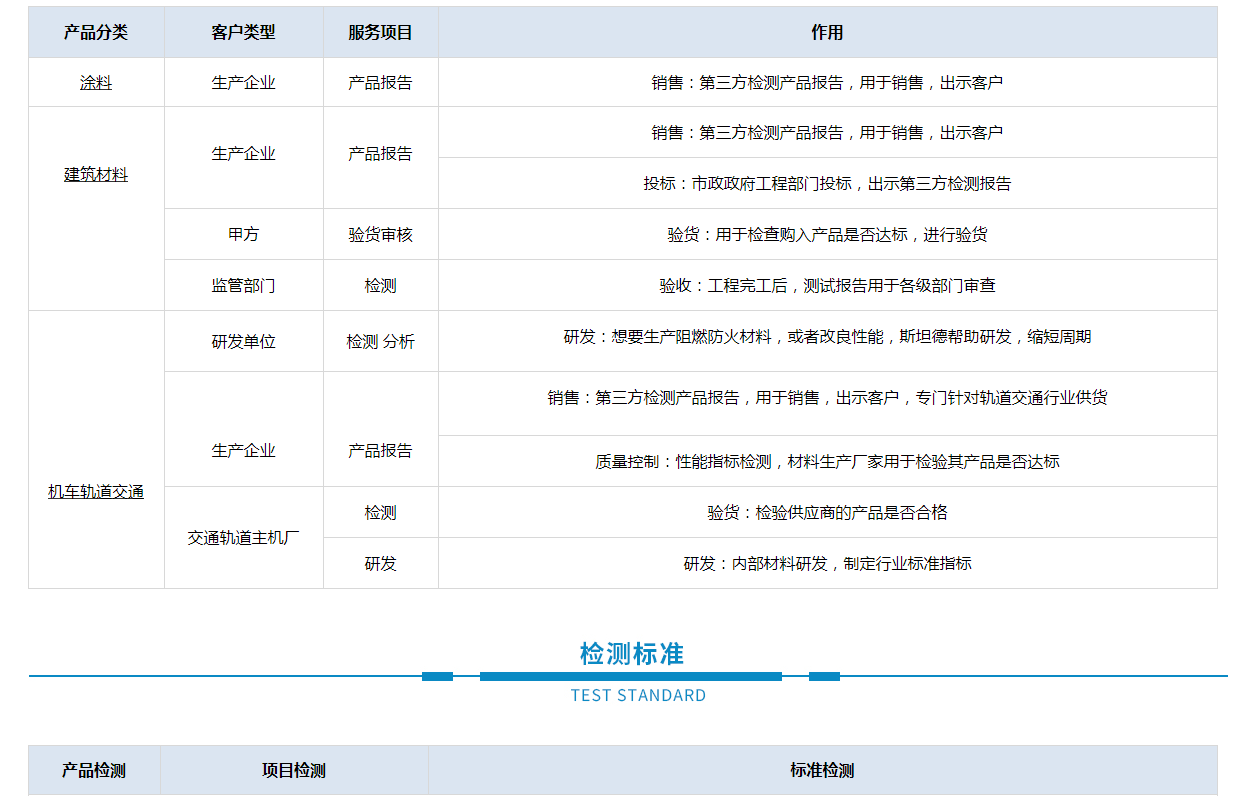Select the 标准检测 column header
Image resolution: width=1249 pixels, height=796 pixels.
pos(822,771)
